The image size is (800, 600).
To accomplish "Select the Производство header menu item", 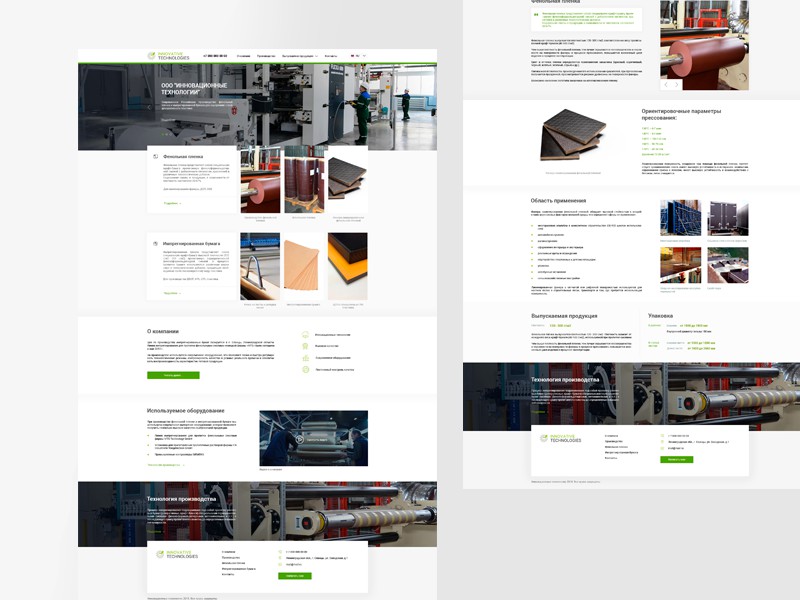I will click(266, 56).
